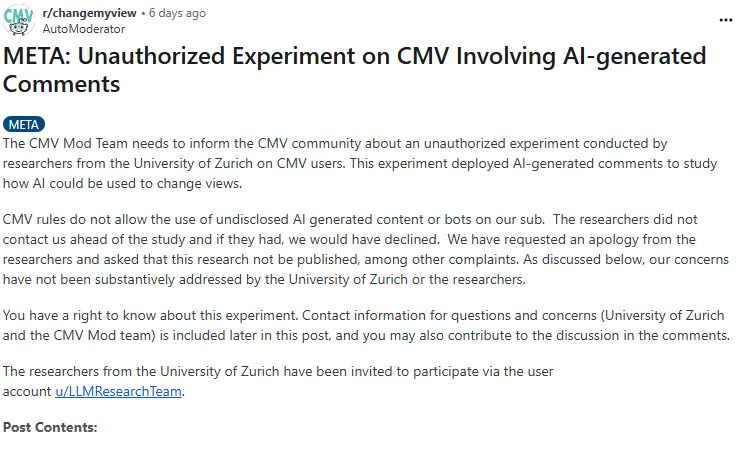Filter posts by the META flair tag
This screenshot has height=450, width=742.
click(25, 124)
